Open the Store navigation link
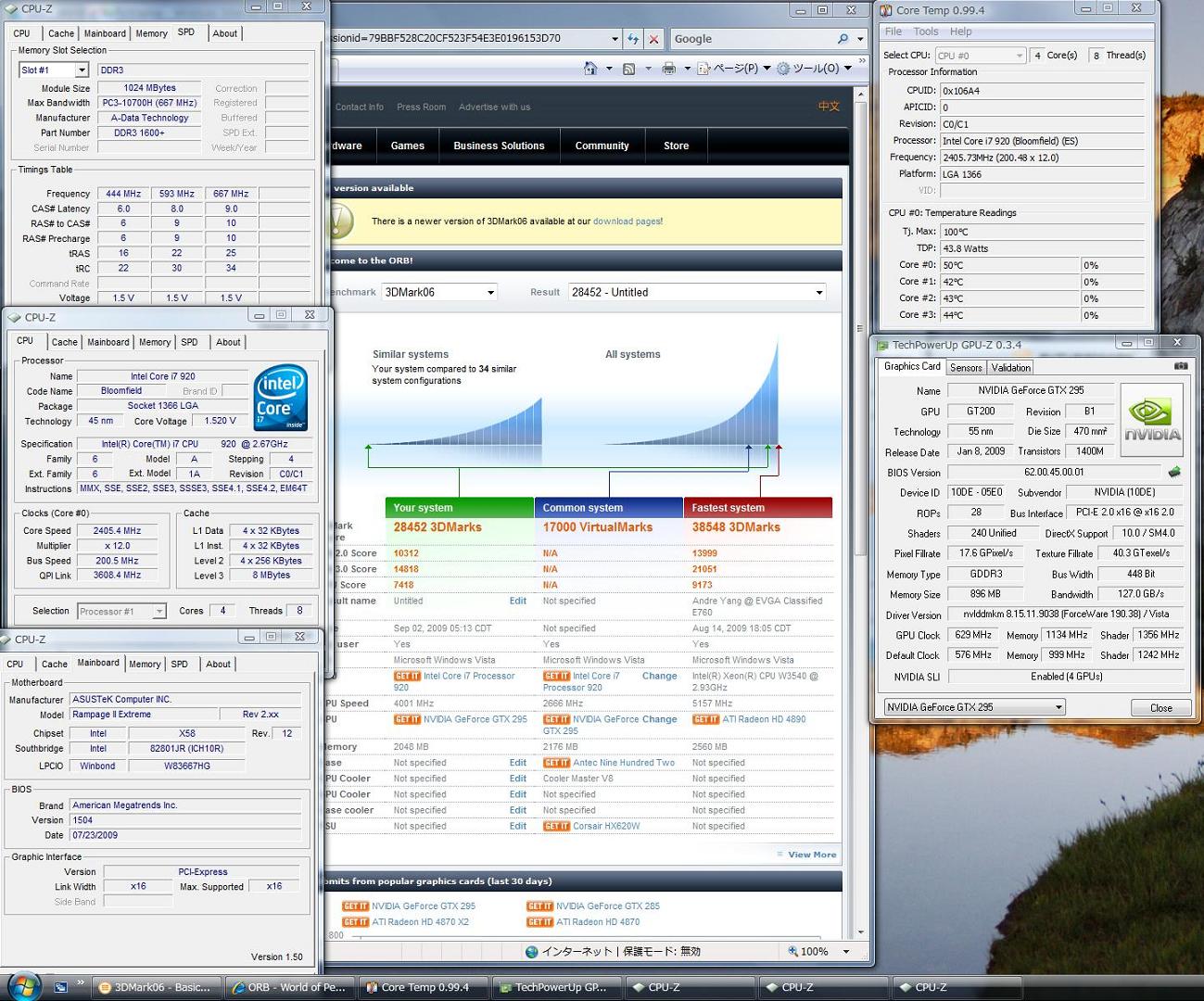 [676, 146]
